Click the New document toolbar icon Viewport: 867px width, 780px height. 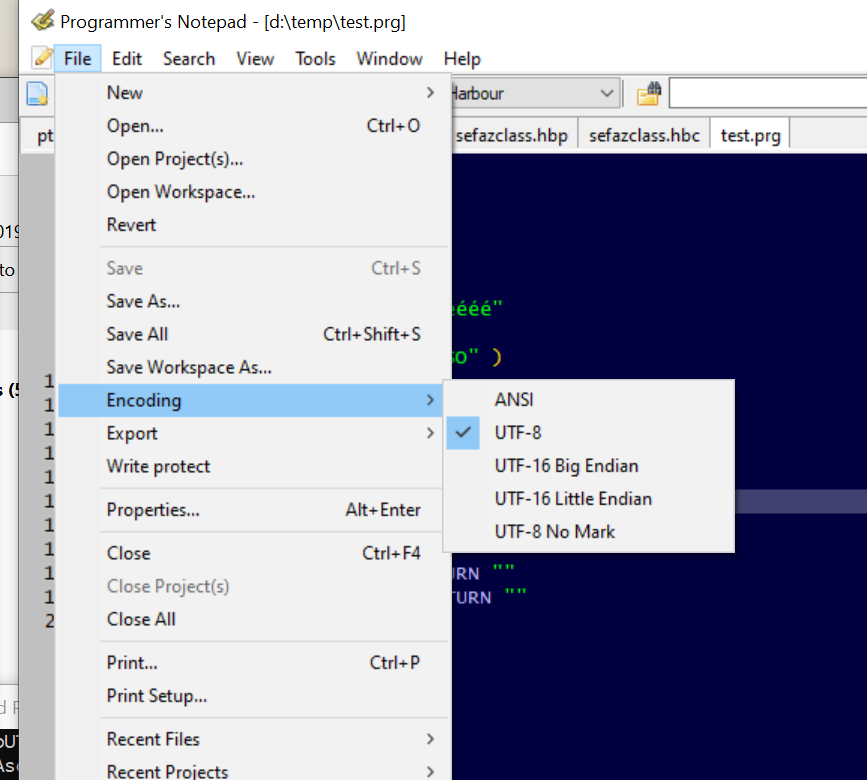[x=38, y=93]
